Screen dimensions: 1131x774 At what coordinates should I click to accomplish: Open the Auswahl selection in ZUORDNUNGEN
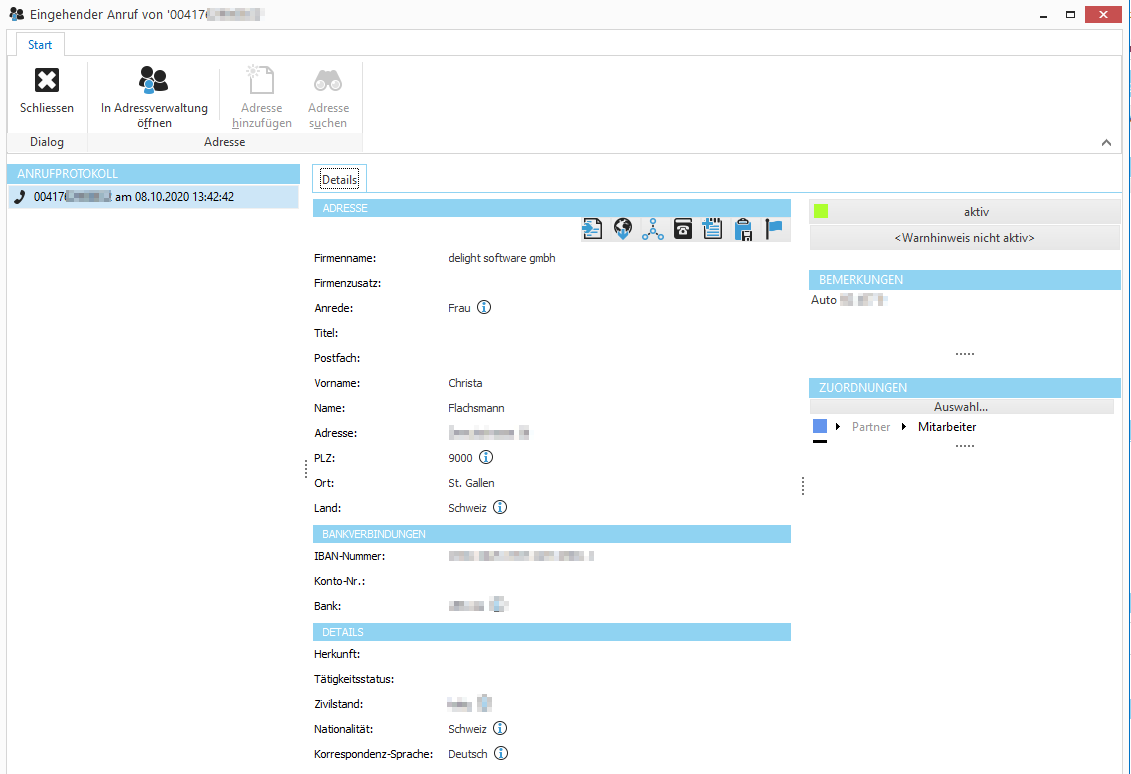(963, 406)
